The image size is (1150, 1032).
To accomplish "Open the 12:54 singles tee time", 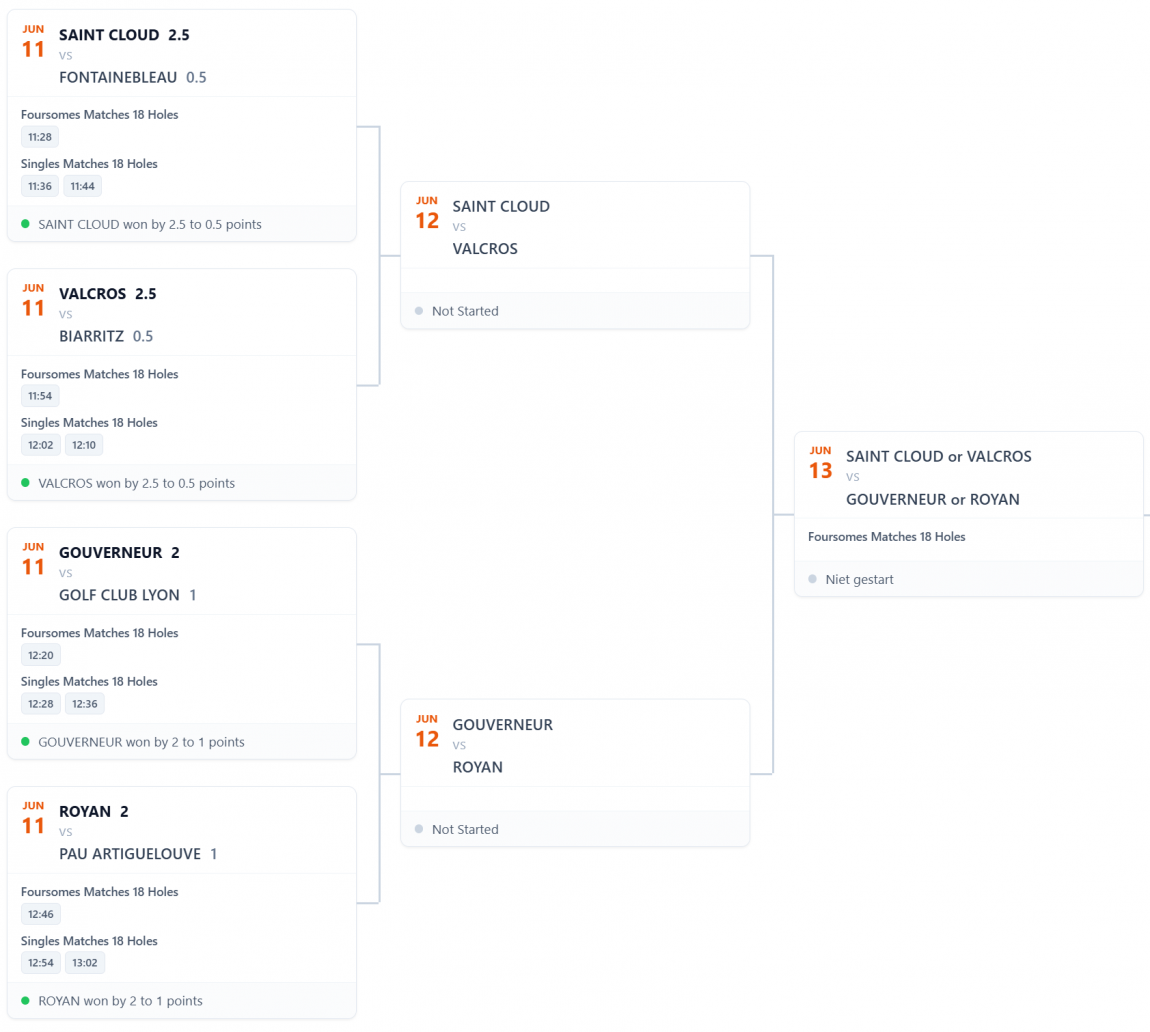I will click(x=40, y=963).
